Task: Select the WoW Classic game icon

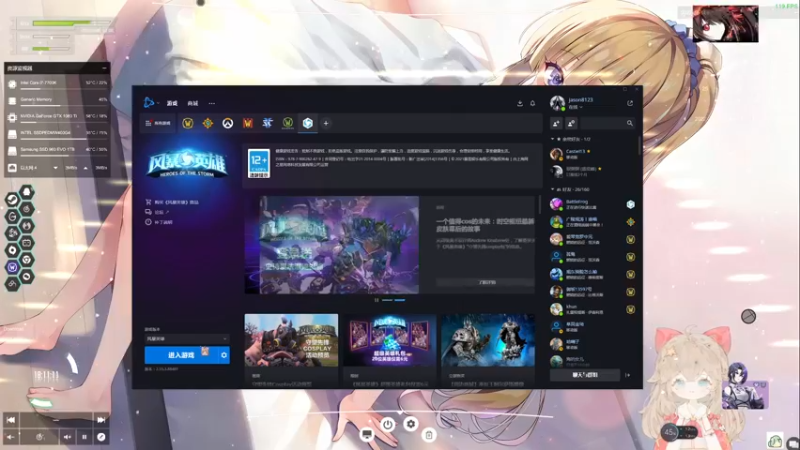Action: tap(288, 123)
